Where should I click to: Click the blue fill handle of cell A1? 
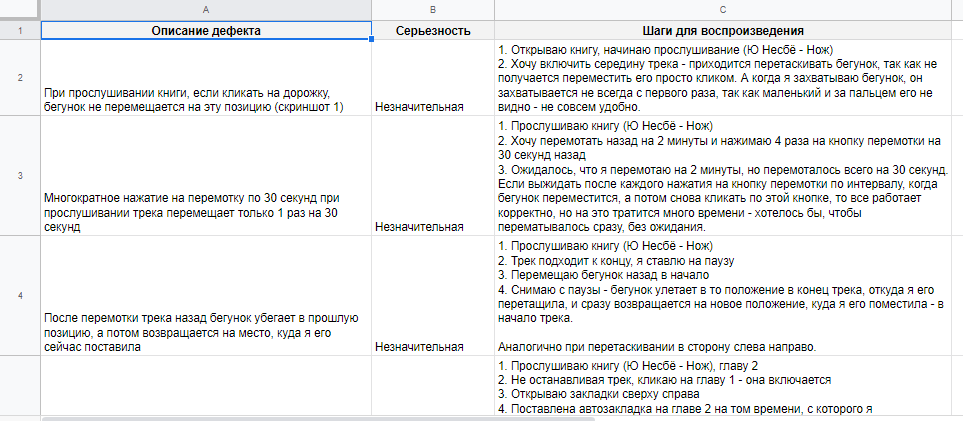[x=372, y=39]
